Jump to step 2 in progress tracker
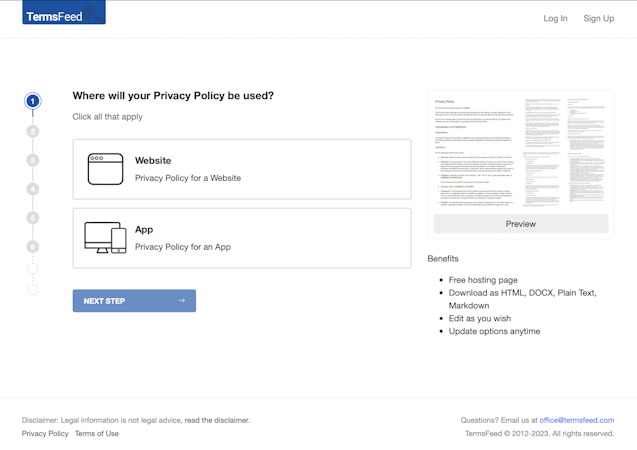637x450 pixels. [x=33, y=131]
